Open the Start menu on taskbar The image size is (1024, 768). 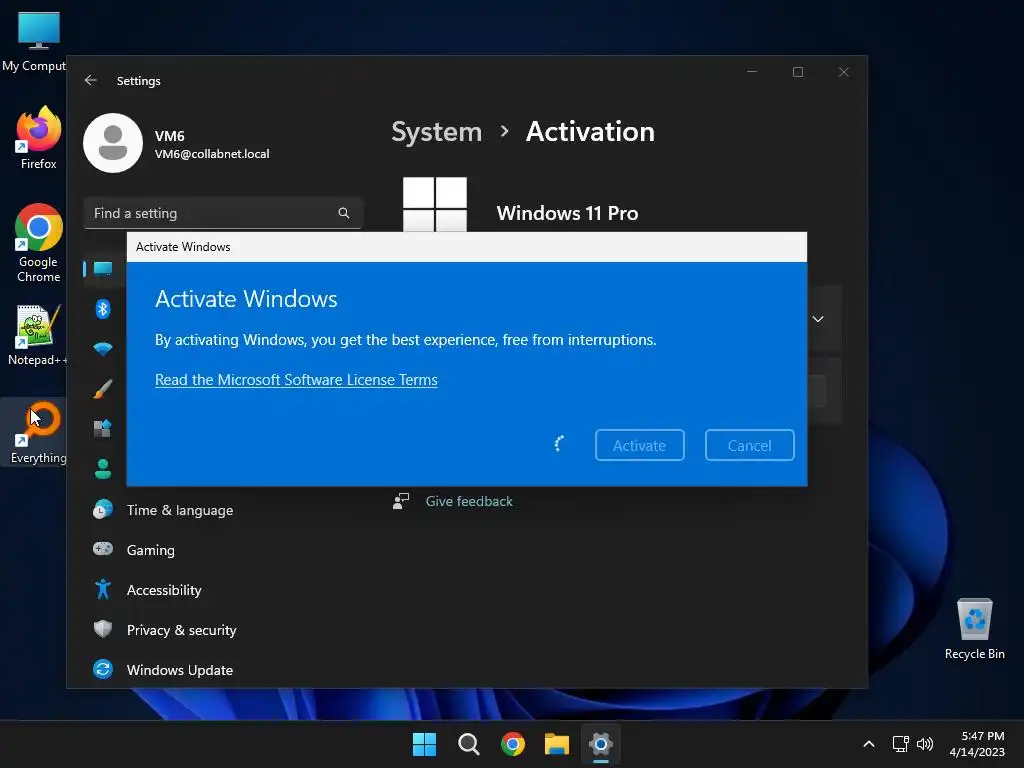pos(424,744)
